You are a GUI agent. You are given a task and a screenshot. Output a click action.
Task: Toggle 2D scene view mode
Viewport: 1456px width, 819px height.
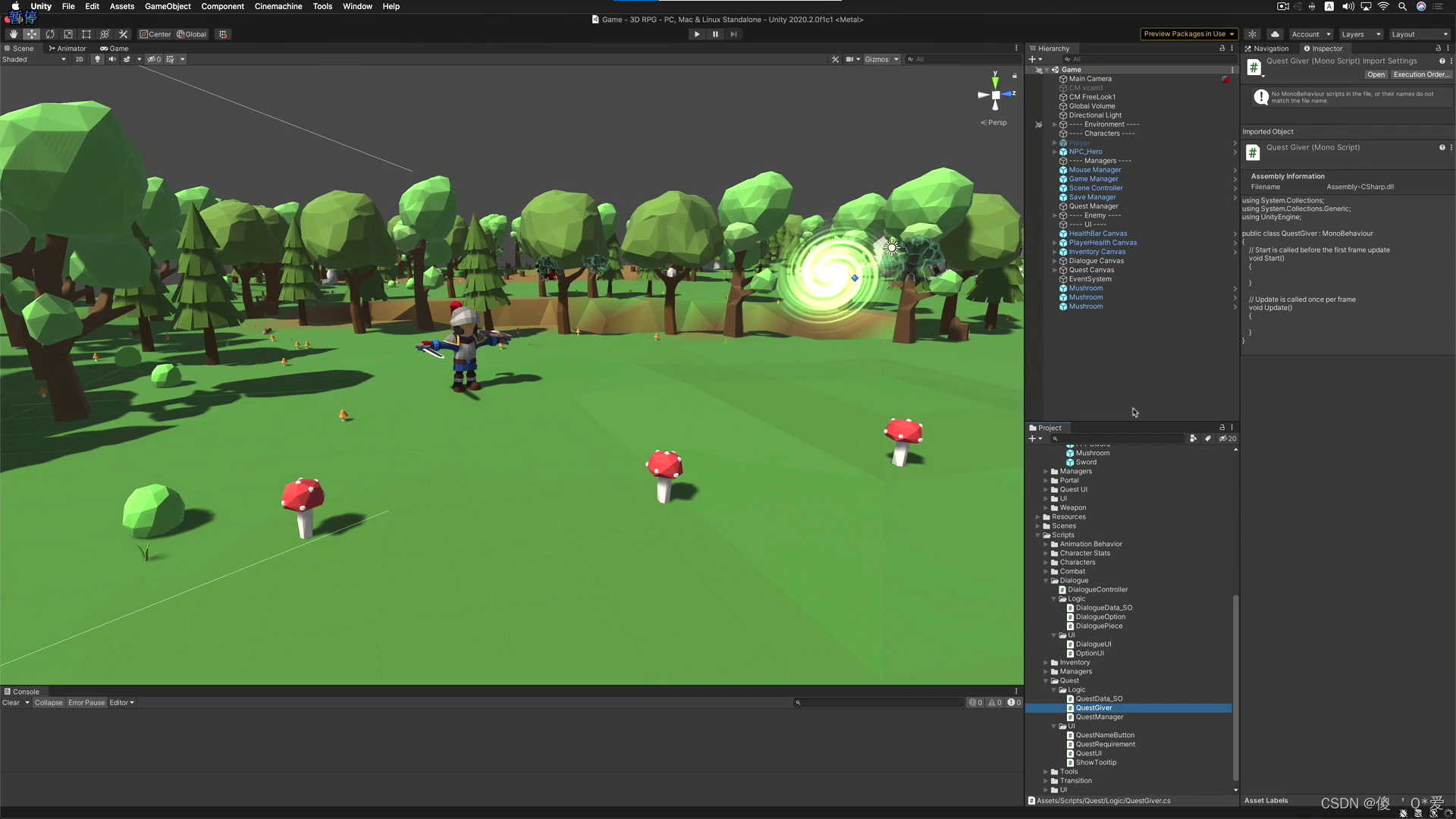click(79, 59)
